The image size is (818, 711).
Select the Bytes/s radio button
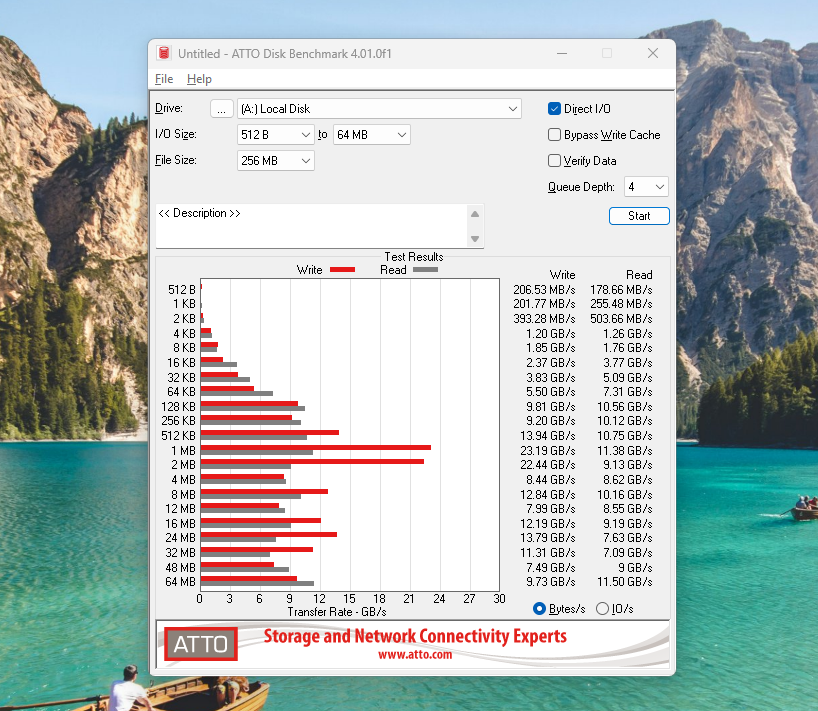pos(540,608)
